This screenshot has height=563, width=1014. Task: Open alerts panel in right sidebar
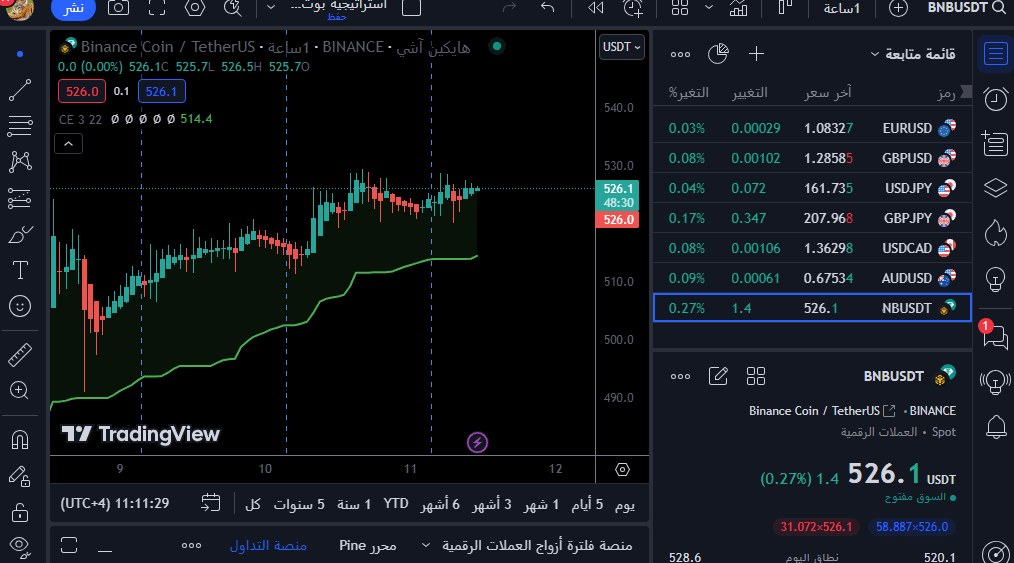point(995,99)
